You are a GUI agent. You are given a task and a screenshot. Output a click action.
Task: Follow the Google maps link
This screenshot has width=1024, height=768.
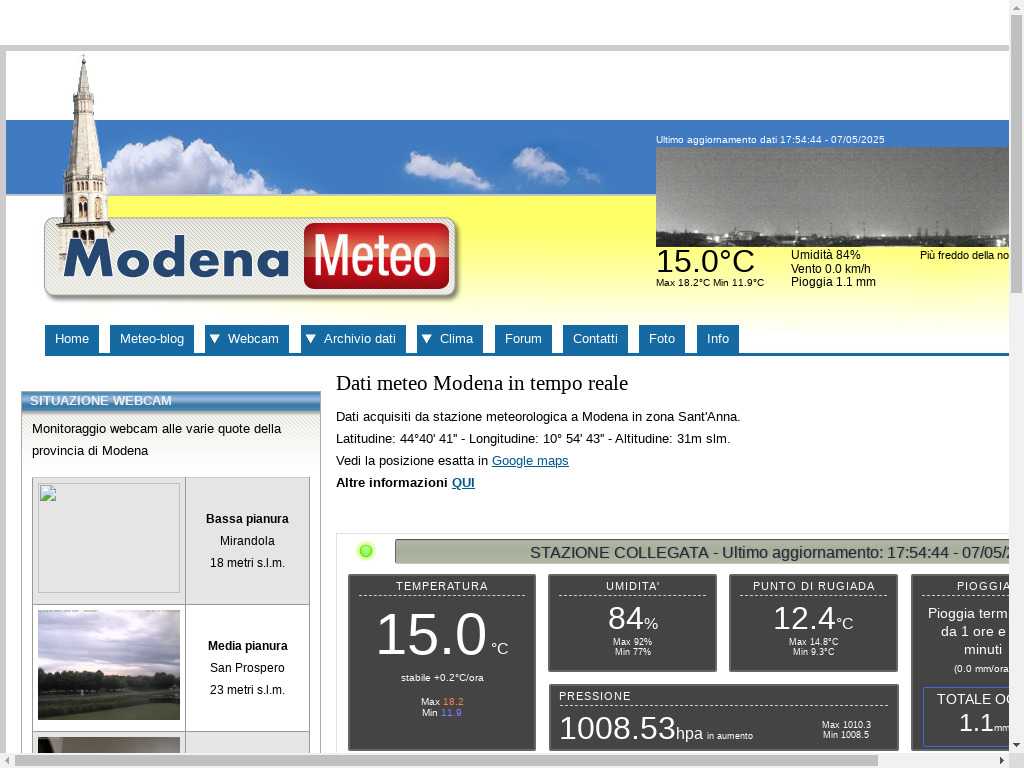click(x=530, y=460)
